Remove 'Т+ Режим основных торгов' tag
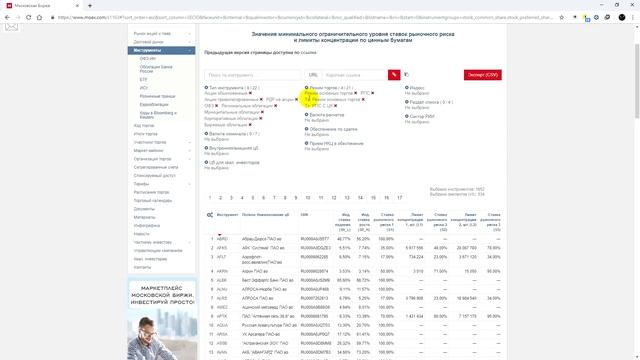The image size is (640, 360). (363, 100)
